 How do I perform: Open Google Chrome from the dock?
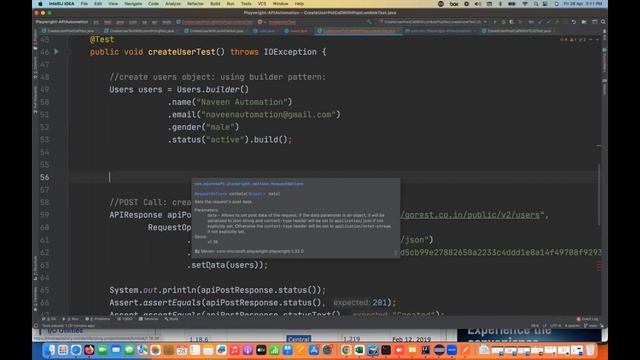click(346, 350)
